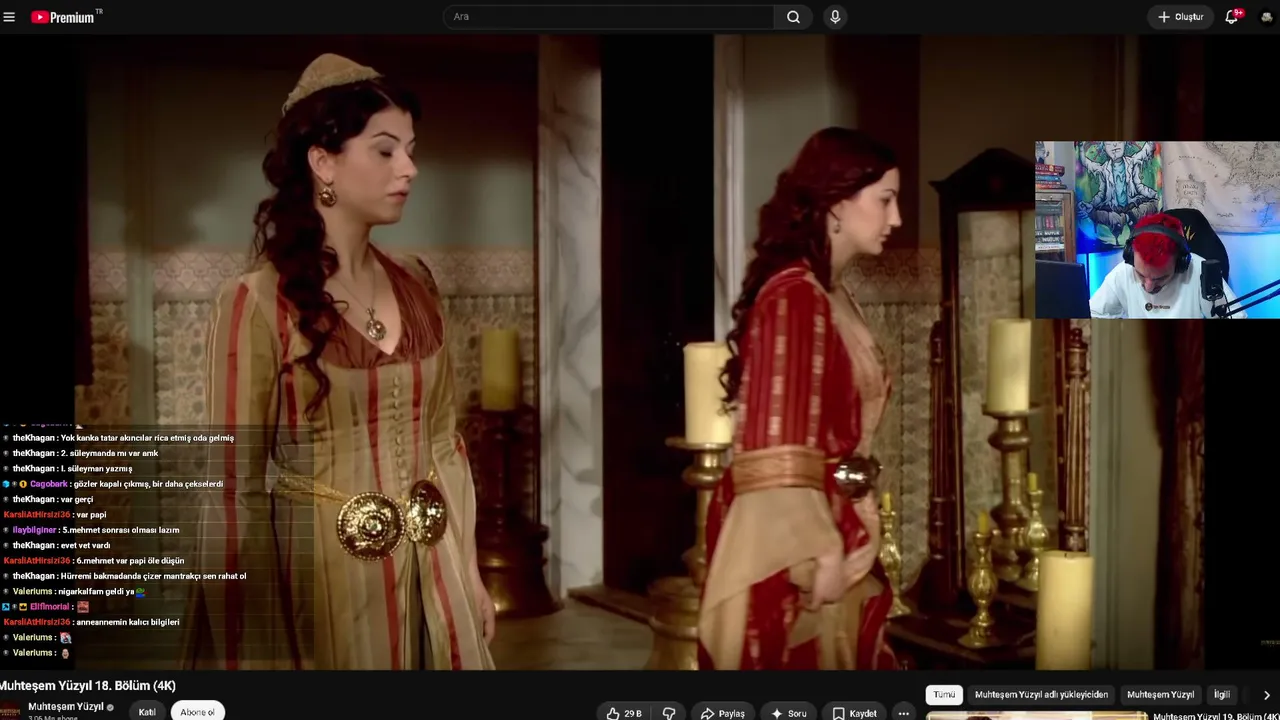Click the Muhteşem Yüzyıl video player
Image resolution: width=1280 pixels, height=720 pixels.
(640, 352)
